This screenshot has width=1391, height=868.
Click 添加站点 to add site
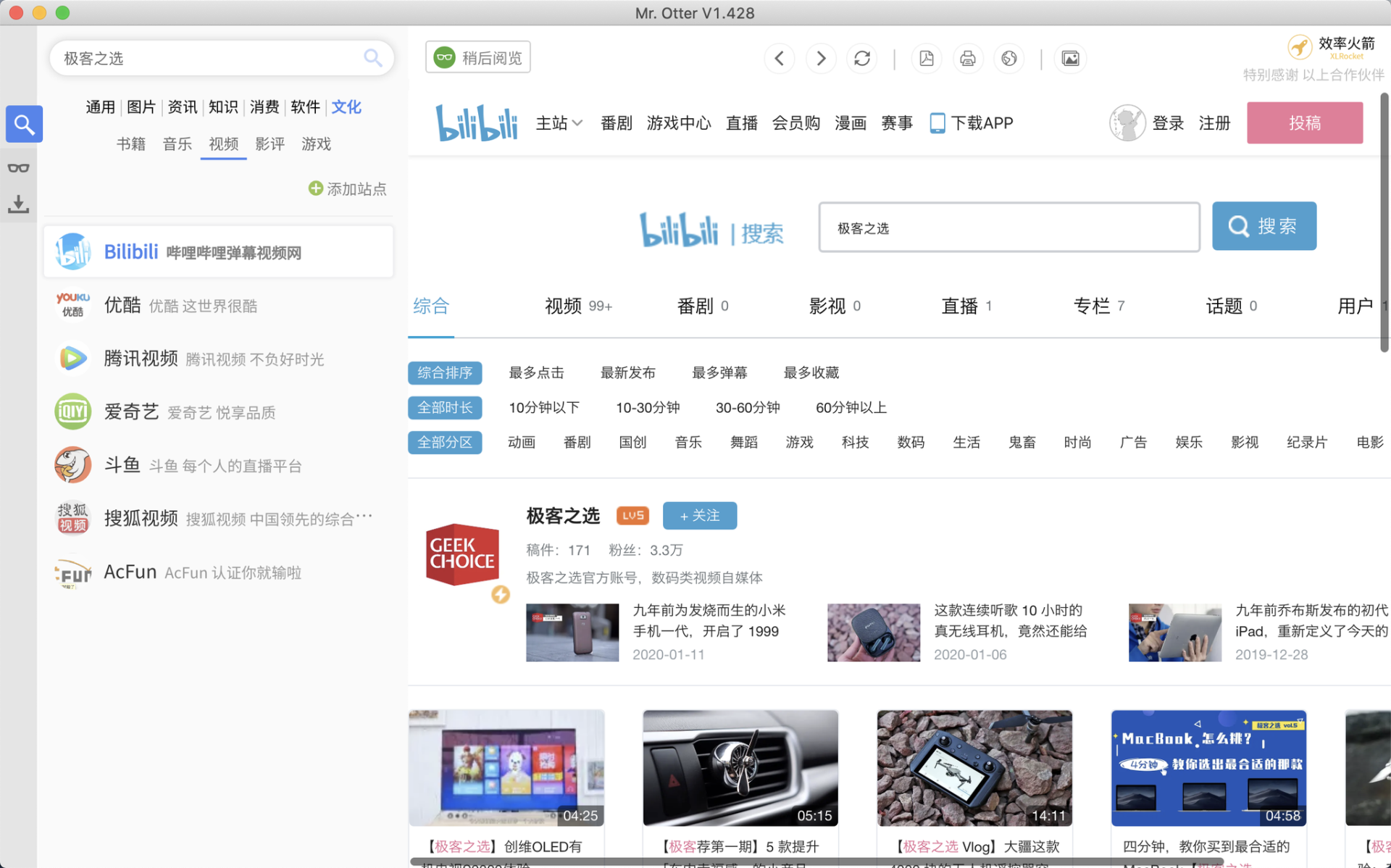[348, 189]
